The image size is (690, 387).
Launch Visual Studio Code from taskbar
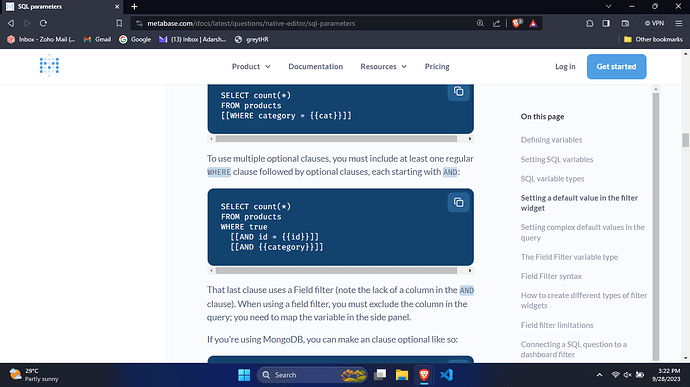point(446,375)
